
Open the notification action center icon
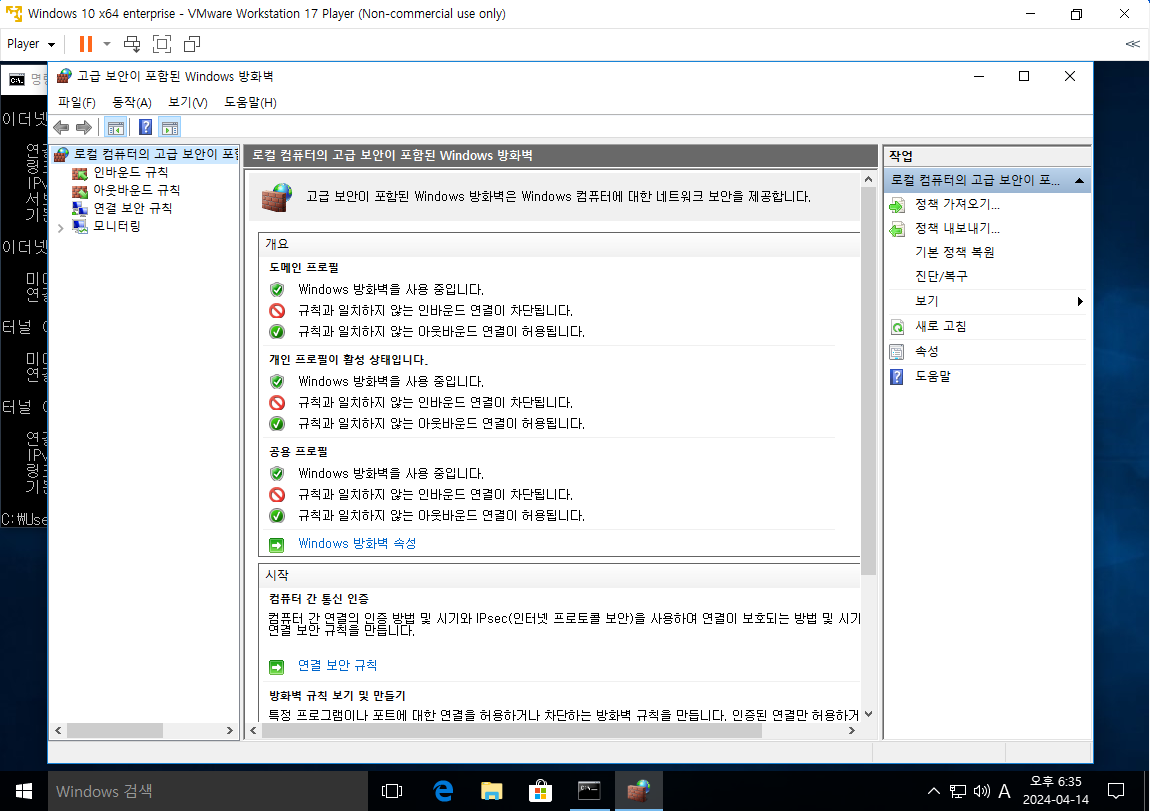(x=1116, y=791)
